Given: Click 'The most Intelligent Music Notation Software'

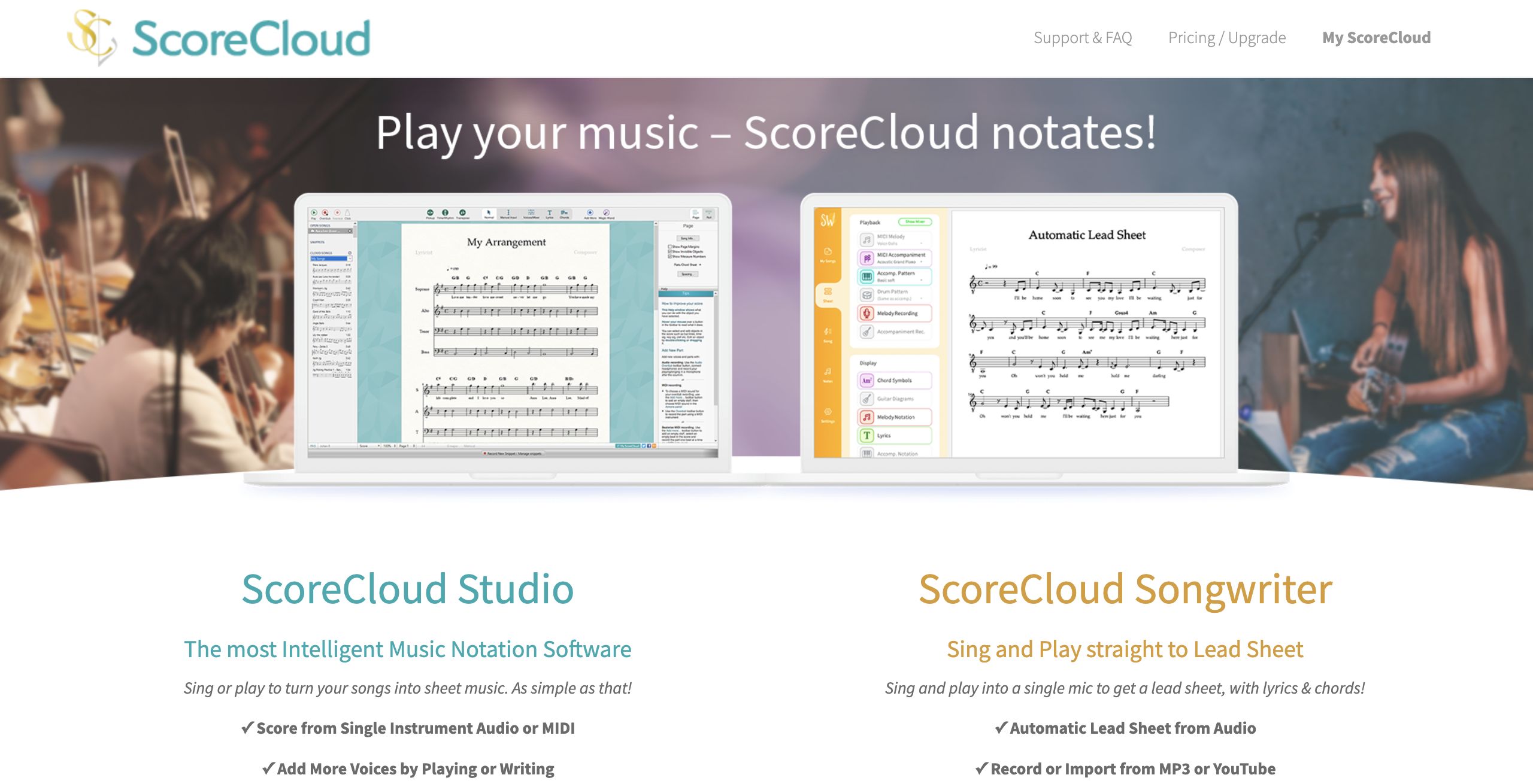Looking at the screenshot, I should 408,649.
